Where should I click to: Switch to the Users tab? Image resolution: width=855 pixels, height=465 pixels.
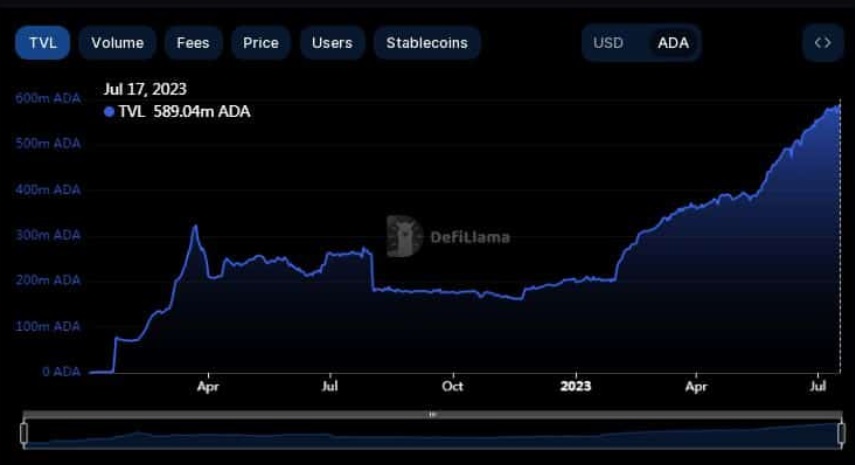(x=332, y=43)
